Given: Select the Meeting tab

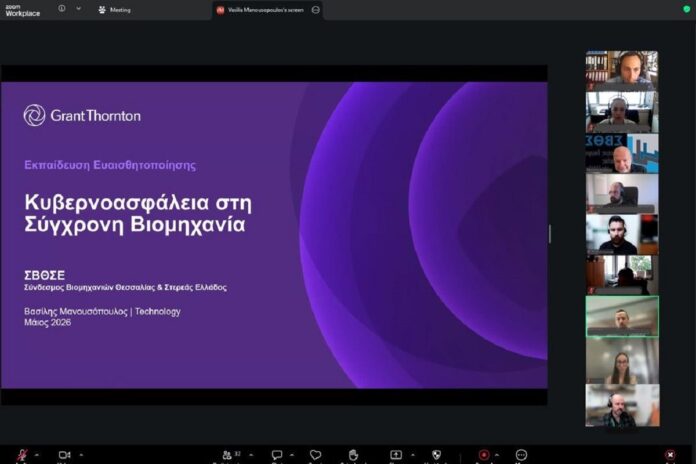Looking at the screenshot, I should 115,10.
